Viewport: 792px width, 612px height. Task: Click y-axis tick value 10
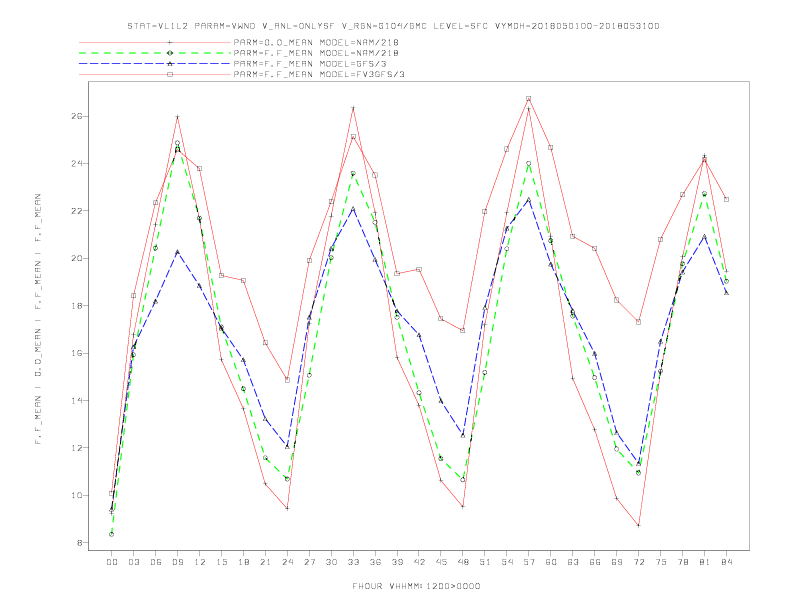(77, 495)
